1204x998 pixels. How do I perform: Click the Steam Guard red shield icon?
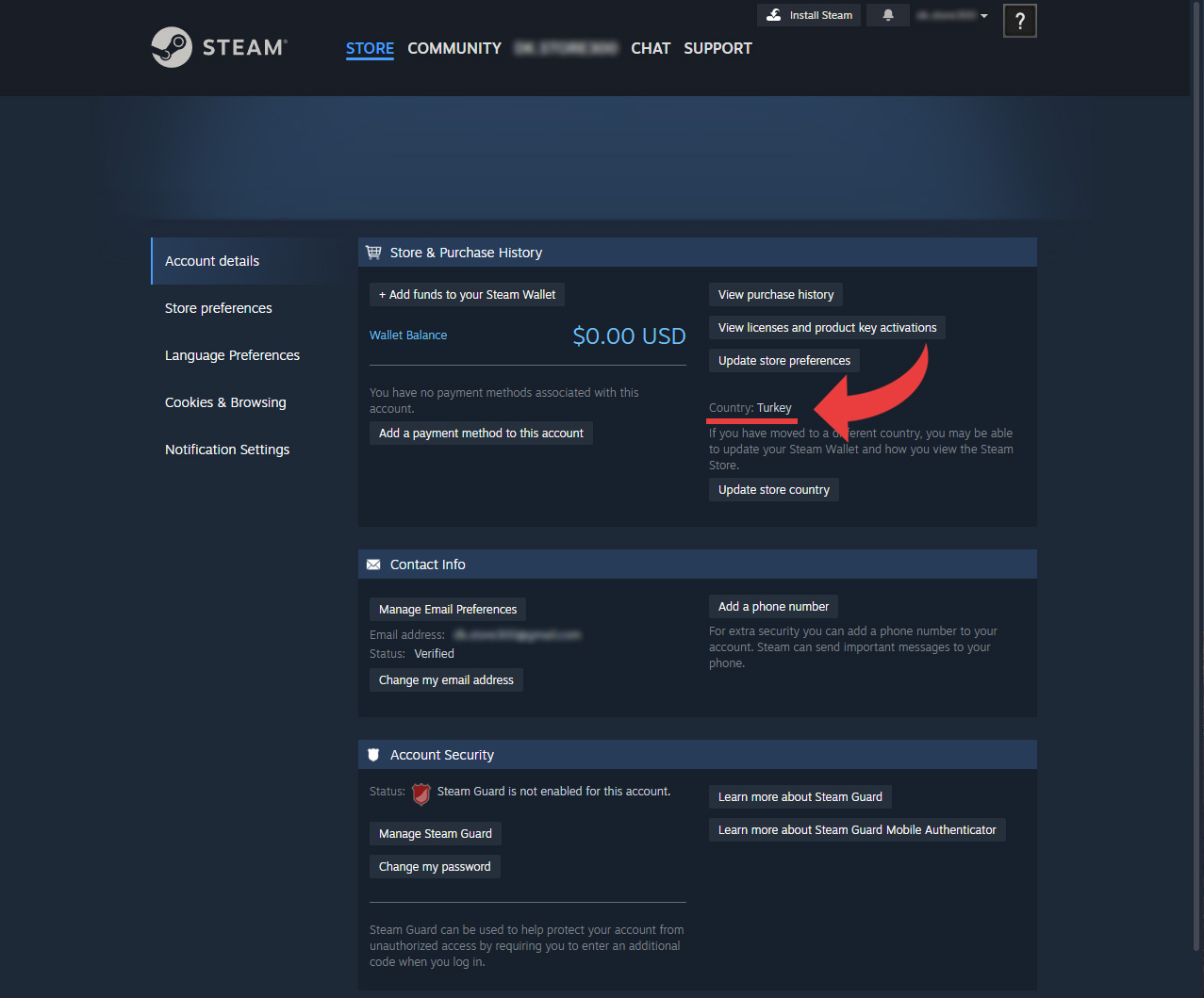pyautogui.click(x=421, y=793)
